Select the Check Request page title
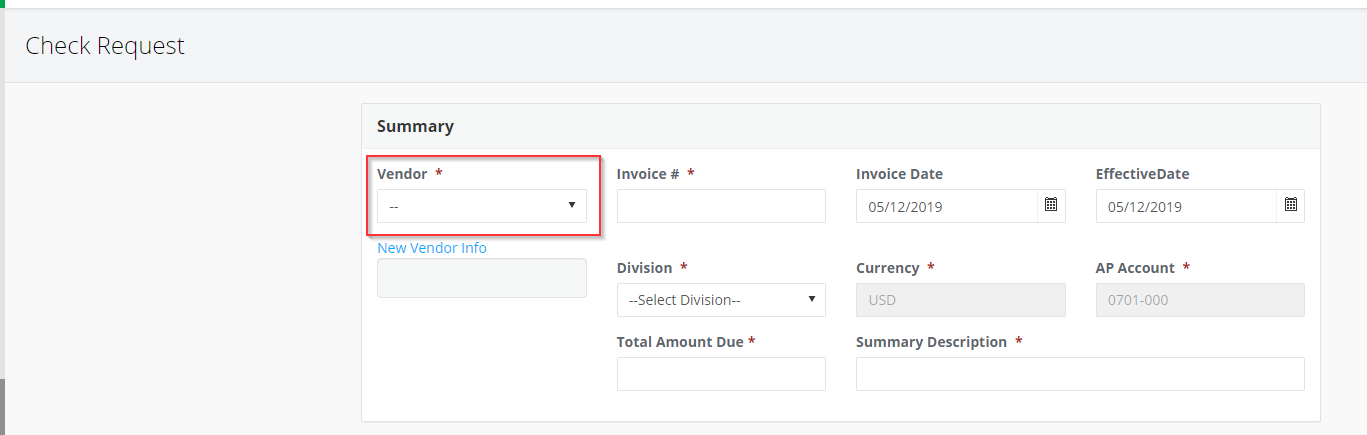 [105, 46]
